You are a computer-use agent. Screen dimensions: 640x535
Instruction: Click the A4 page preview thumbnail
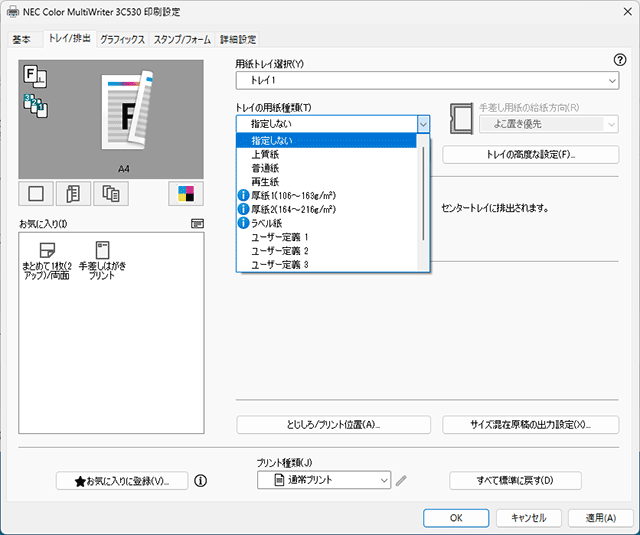[x=127, y=111]
